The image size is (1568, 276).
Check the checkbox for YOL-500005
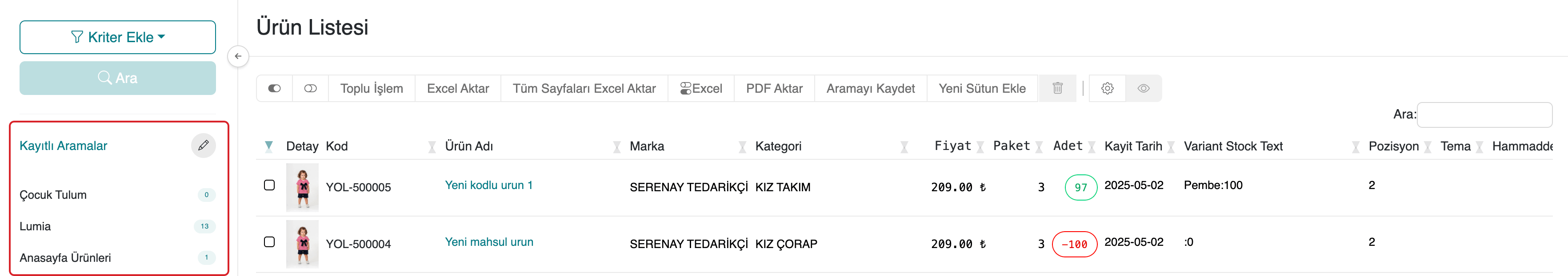coord(270,185)
